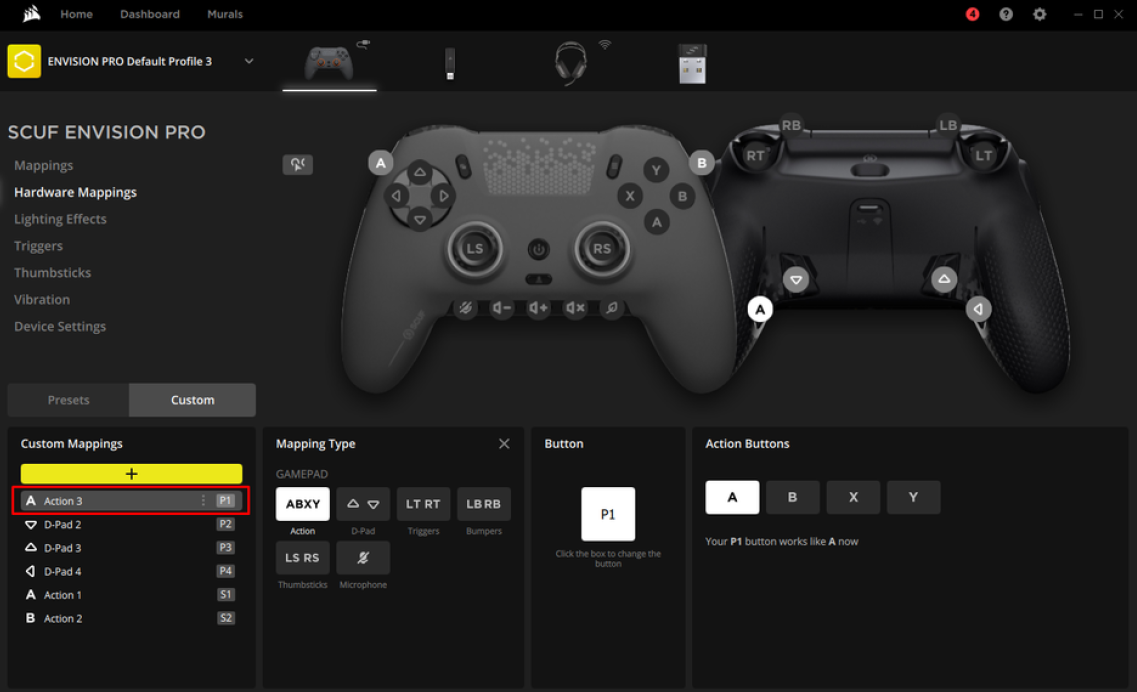Click the D-pad up arrow on controller
Screen dimensions: 1137x692
(x=420, y=173)
